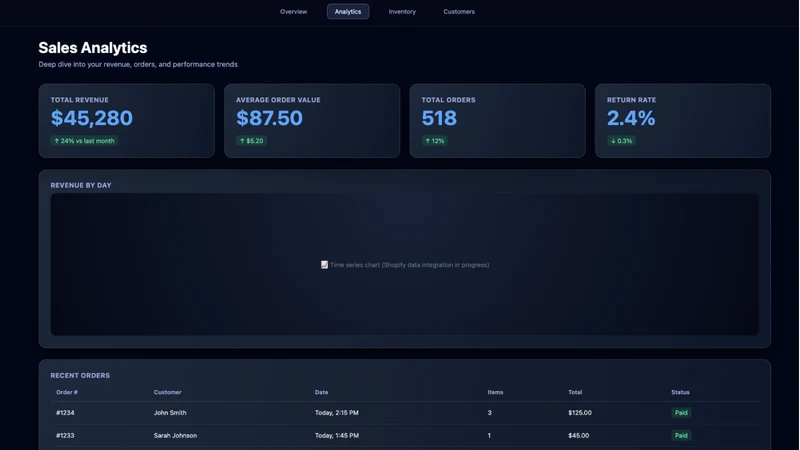Click the Revenue By Day section title
This screenshot has height=450, width=800.
point(81,185)
